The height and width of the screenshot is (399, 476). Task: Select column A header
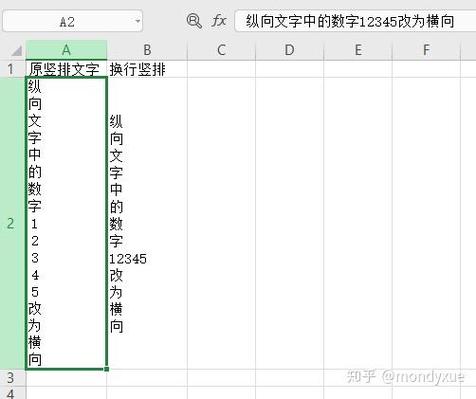(66, 50)
